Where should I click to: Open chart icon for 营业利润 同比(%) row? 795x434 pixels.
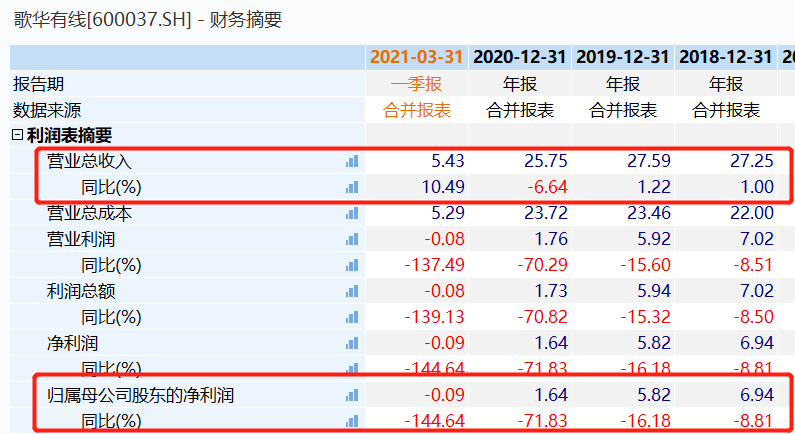(x=352, y=265)
